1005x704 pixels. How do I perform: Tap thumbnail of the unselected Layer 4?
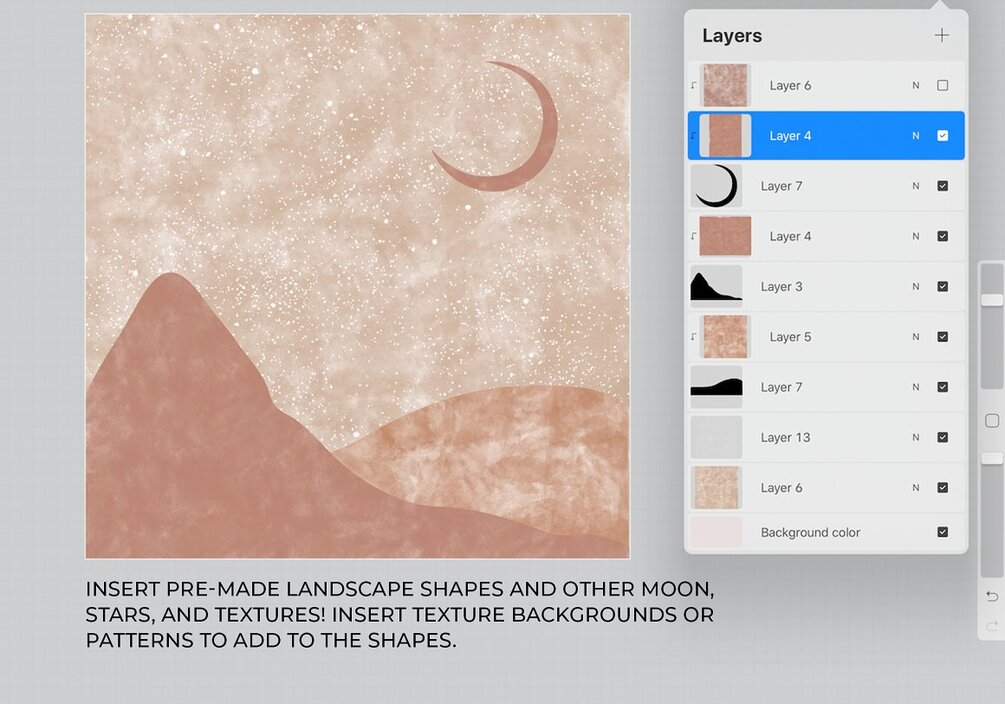pyautogui.click(x=725, y=236)
